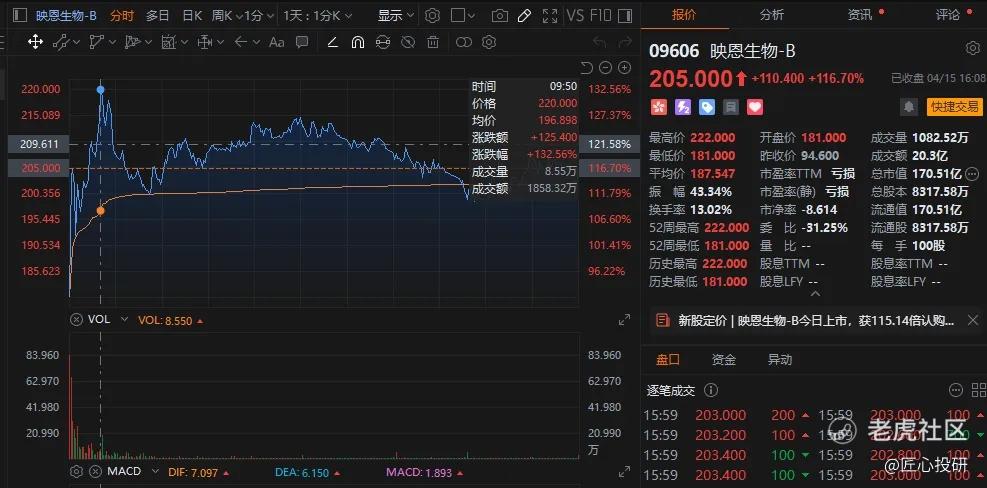Select the crosshair move cursor tool

[x=35, y=42]
